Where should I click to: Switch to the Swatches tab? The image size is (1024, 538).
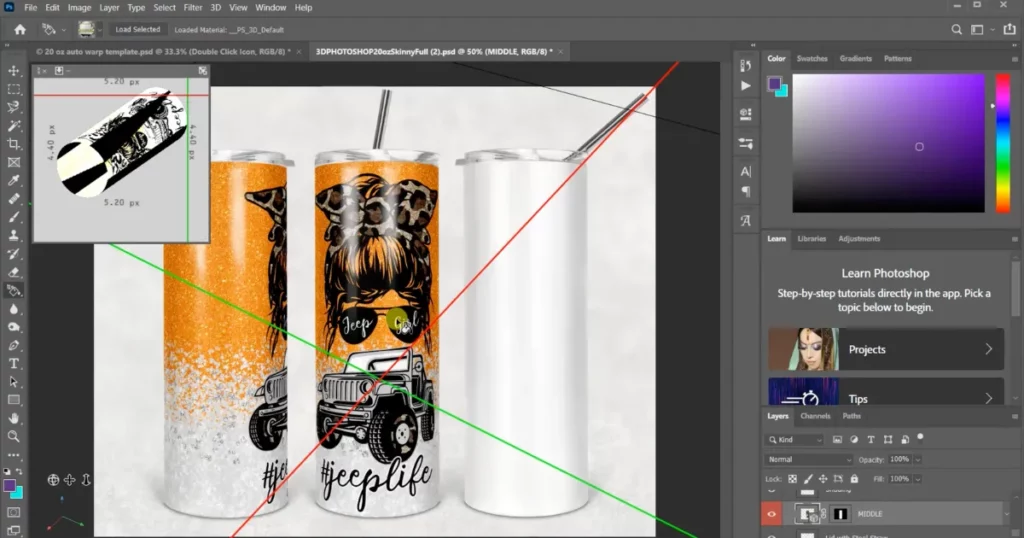pos(812,59)
